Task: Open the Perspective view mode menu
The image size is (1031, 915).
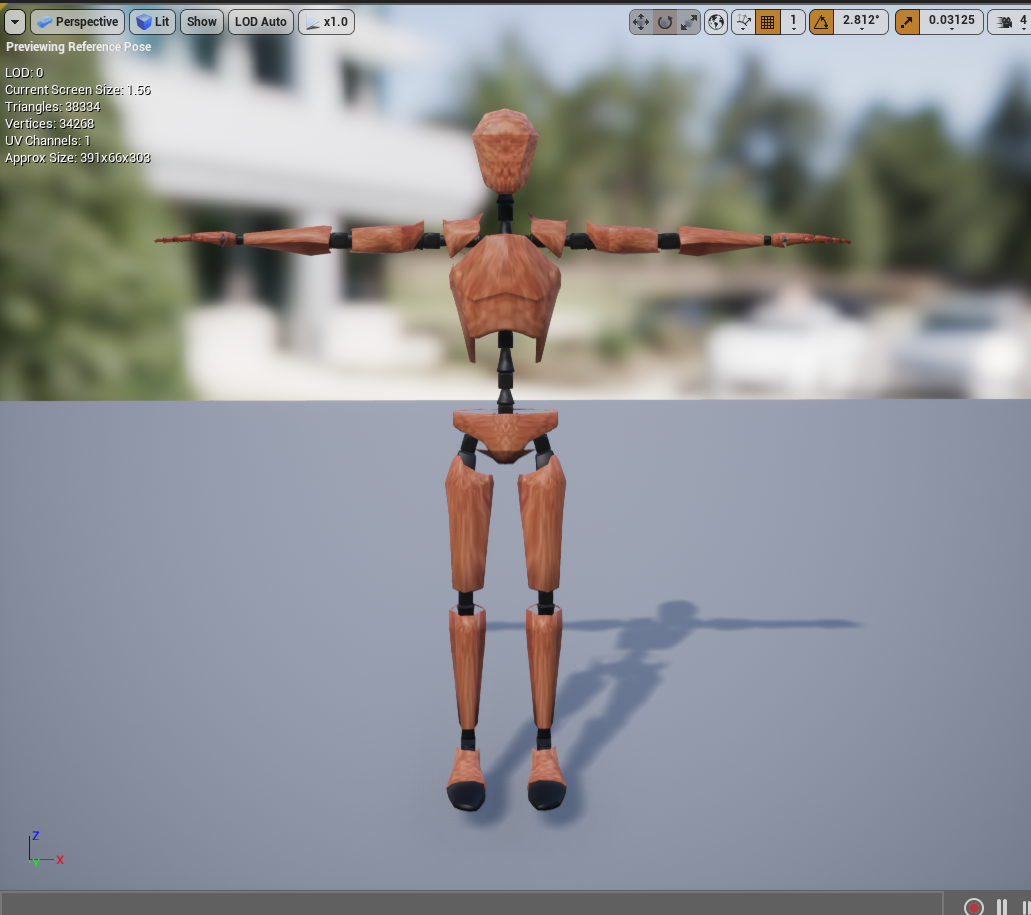Action: [x=78, y=22]
